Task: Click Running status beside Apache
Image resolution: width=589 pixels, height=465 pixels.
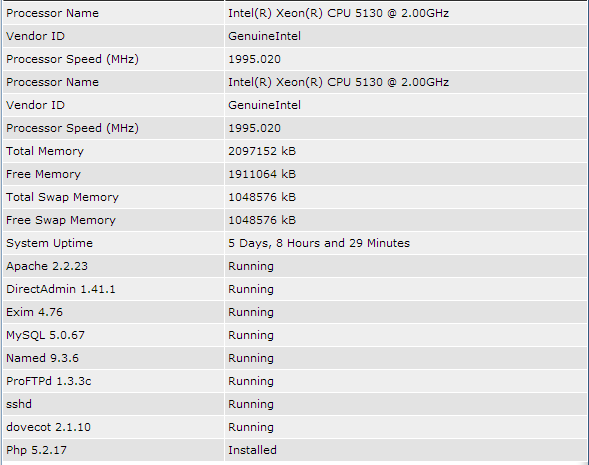Action: tap(251, 266)
